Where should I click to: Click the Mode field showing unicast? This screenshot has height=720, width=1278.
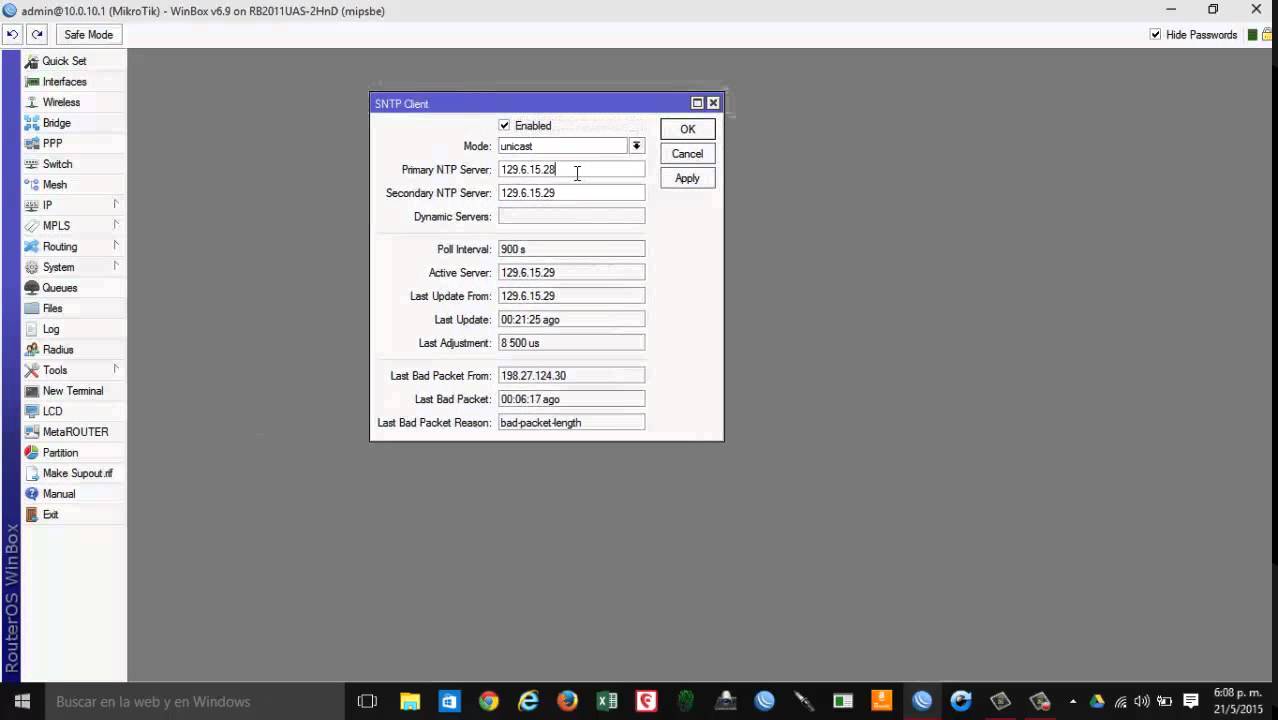coord(562,146)
